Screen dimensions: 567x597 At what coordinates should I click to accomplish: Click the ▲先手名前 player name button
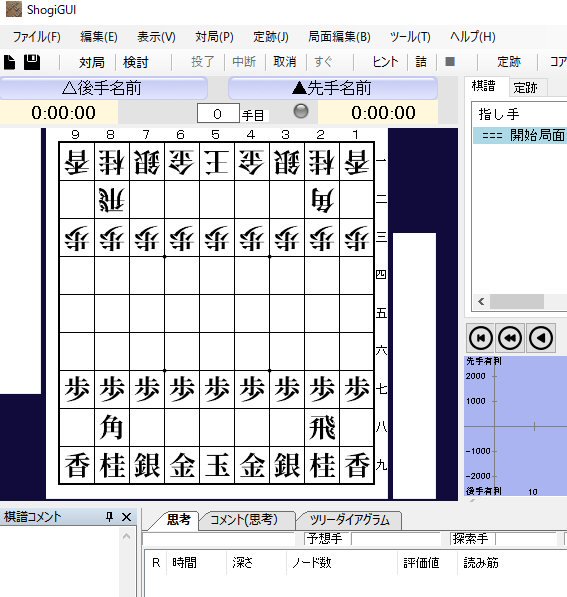pyautogui.click(x=332, y=88)
